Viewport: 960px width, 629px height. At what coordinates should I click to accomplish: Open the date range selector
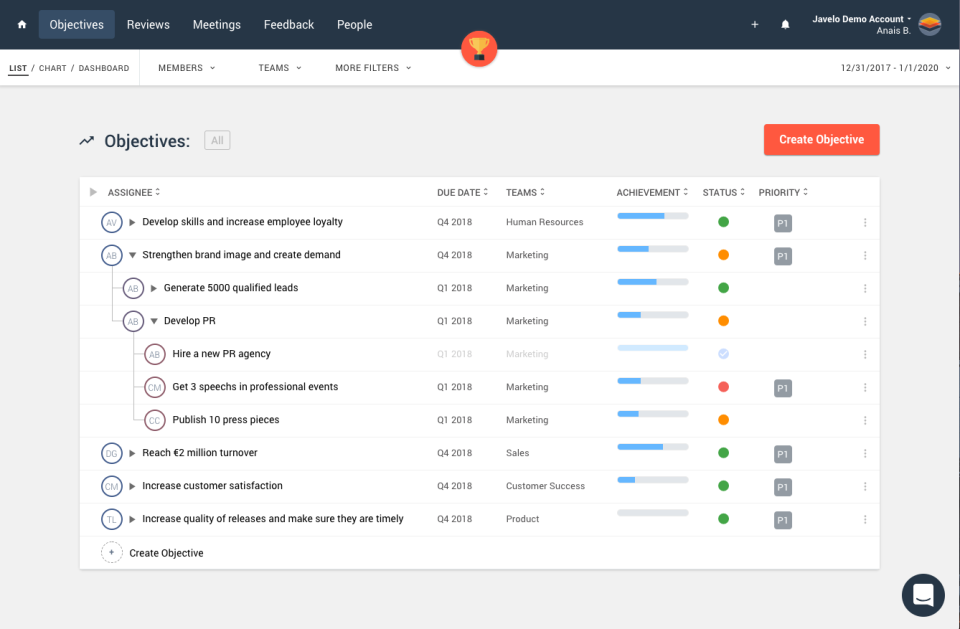895,68
